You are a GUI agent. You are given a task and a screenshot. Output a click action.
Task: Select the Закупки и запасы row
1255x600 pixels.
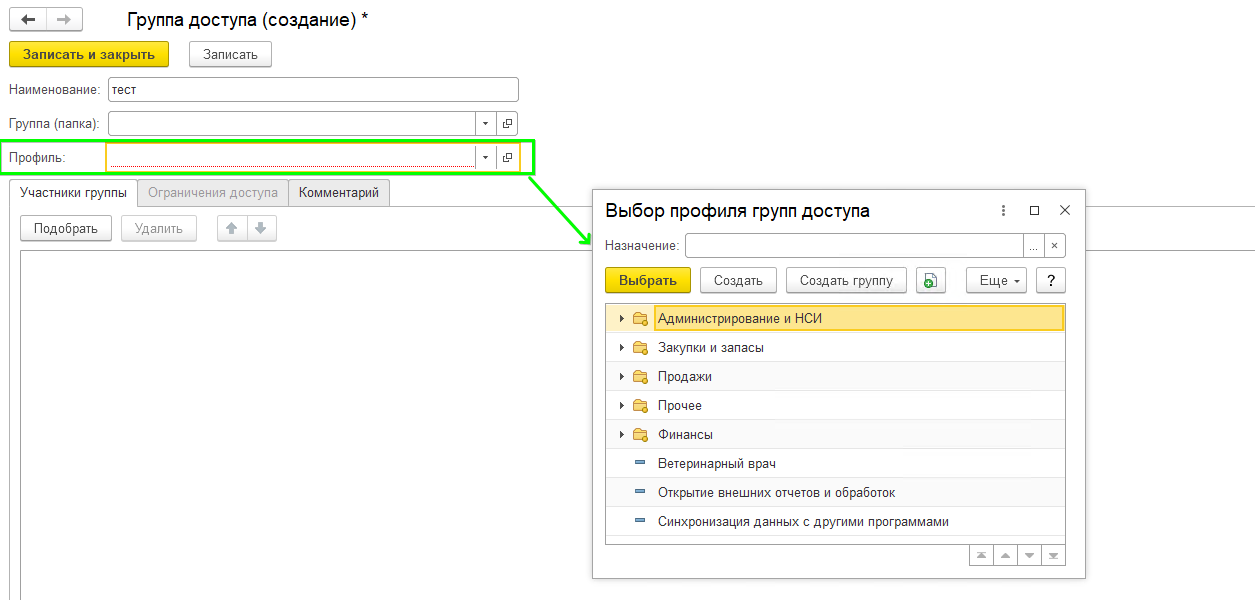pos(835,348)
